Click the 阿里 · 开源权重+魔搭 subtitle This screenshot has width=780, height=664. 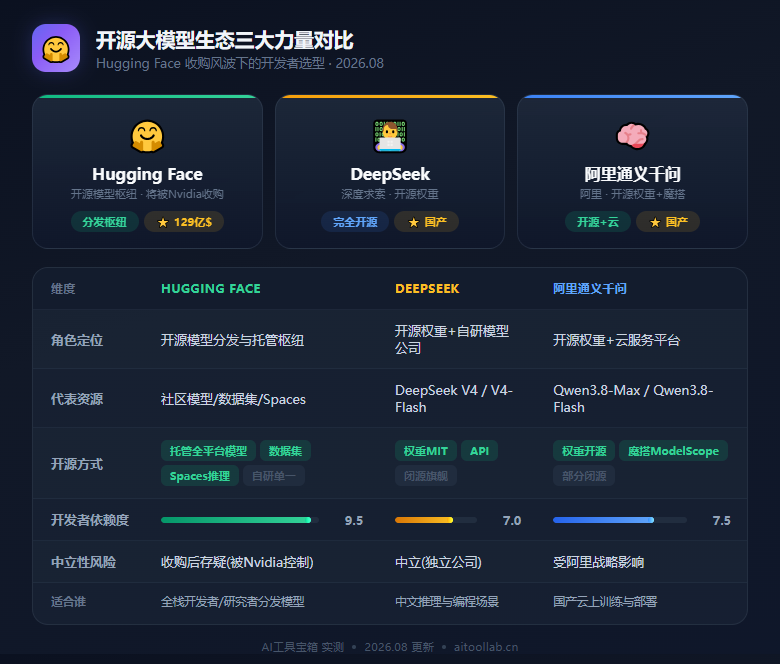click(x=632, y=194)
